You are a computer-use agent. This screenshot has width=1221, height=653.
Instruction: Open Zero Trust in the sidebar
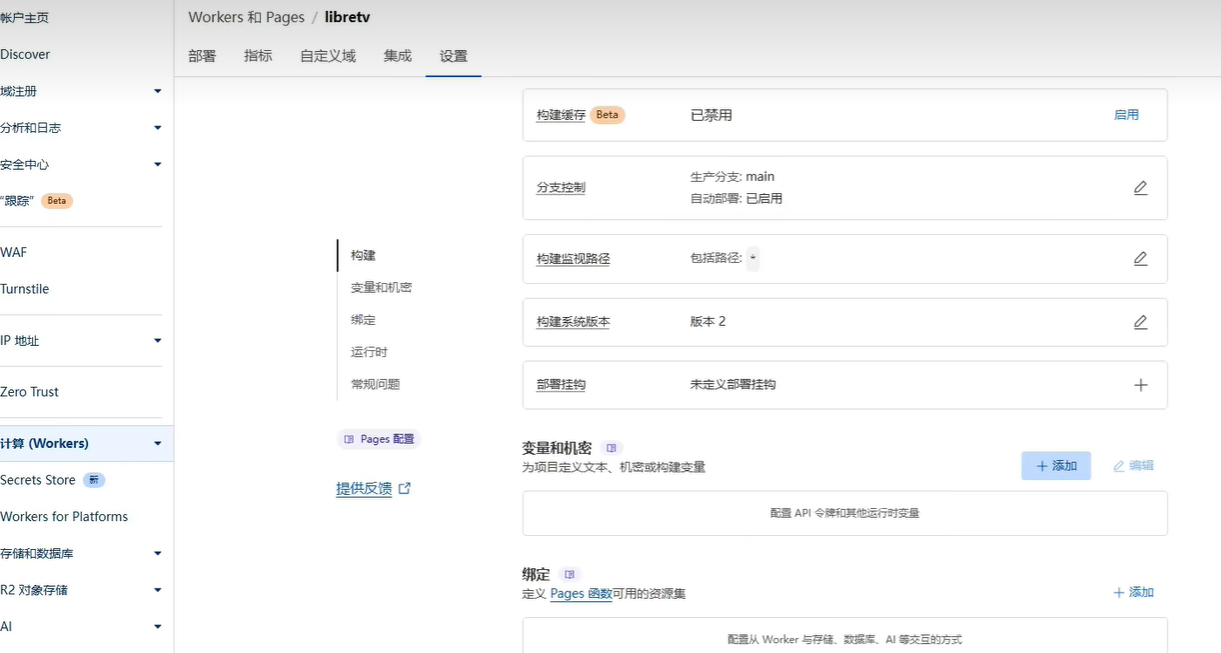(30, 392)
